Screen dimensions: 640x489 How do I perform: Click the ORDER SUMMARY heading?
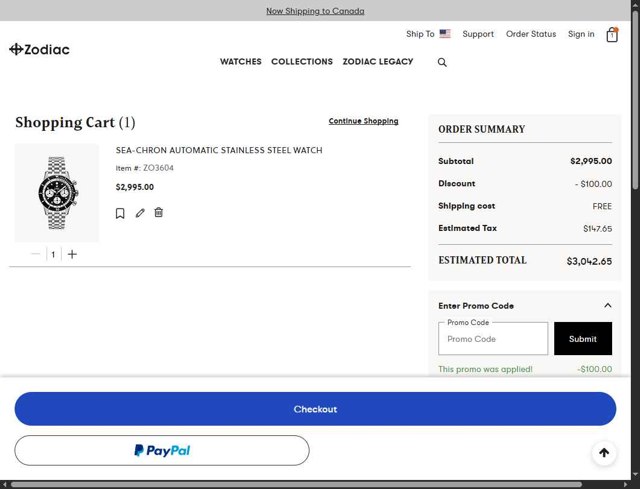[x=482, y=129]
